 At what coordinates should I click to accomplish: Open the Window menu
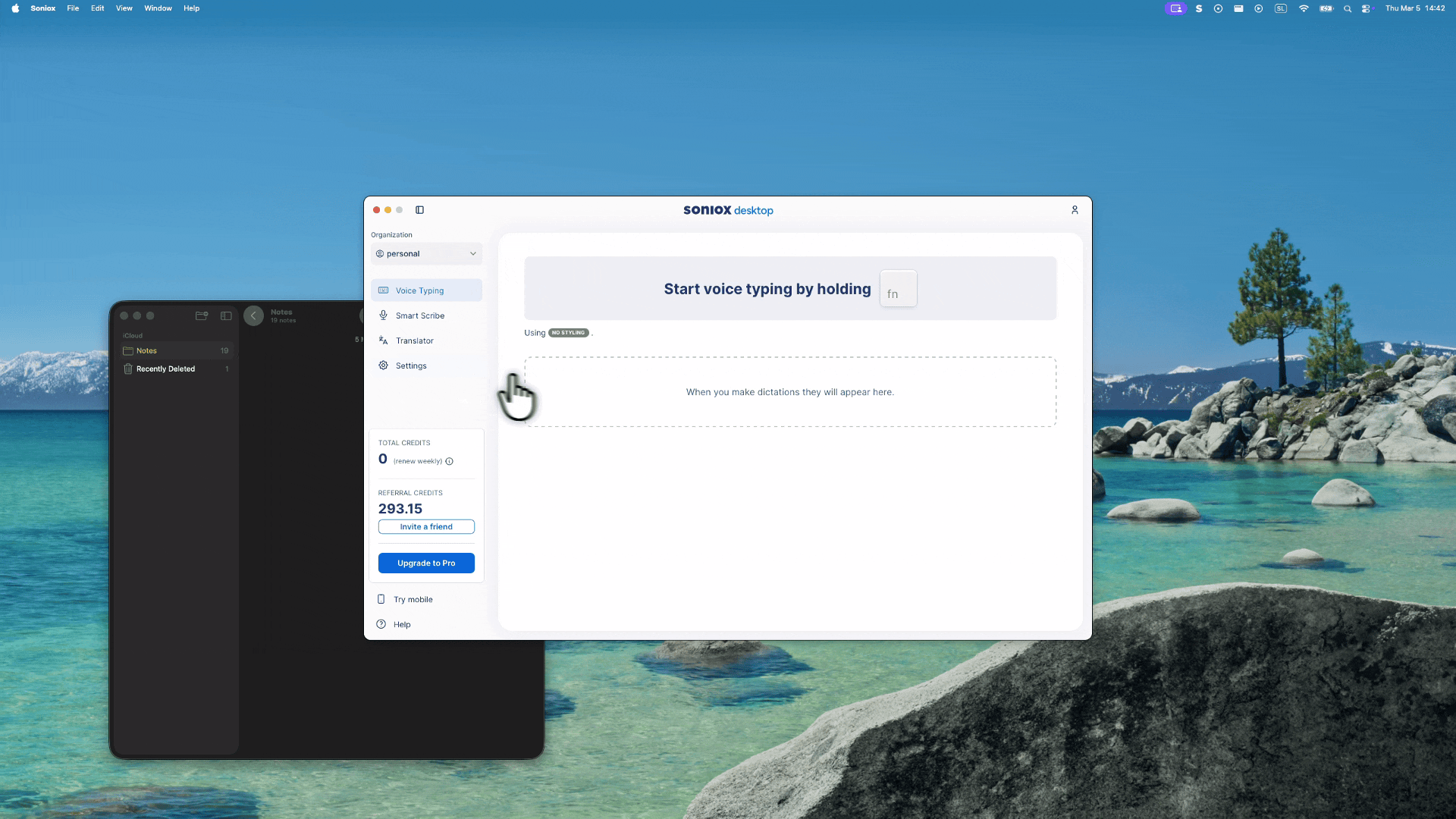tap(158, 8)
